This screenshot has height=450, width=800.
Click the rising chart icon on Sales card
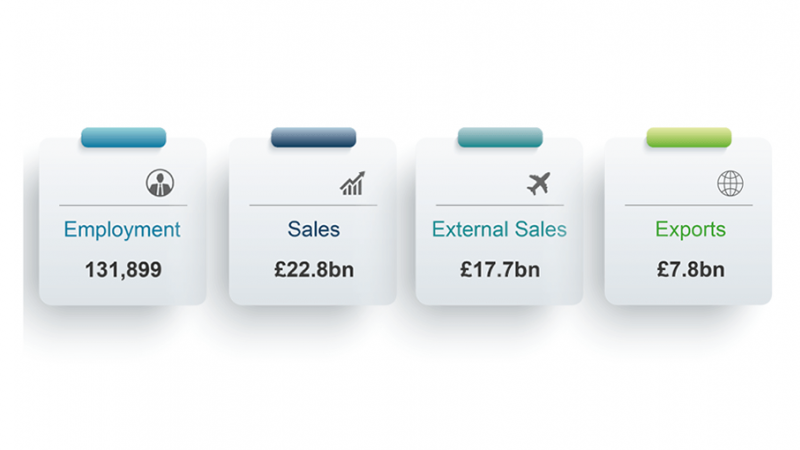point(352,184)
